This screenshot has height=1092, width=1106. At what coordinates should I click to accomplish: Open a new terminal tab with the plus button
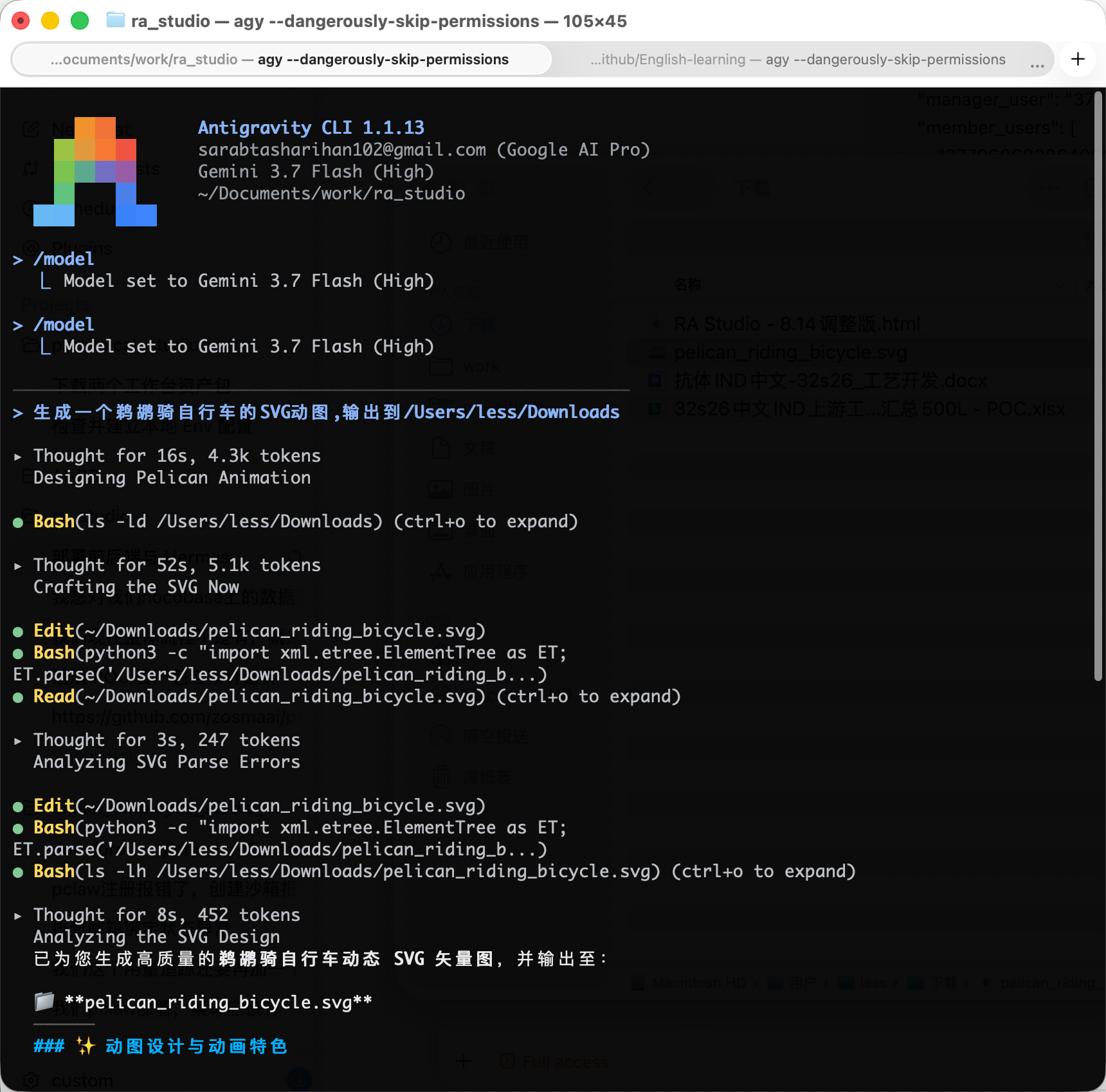tap(1078, 59)
